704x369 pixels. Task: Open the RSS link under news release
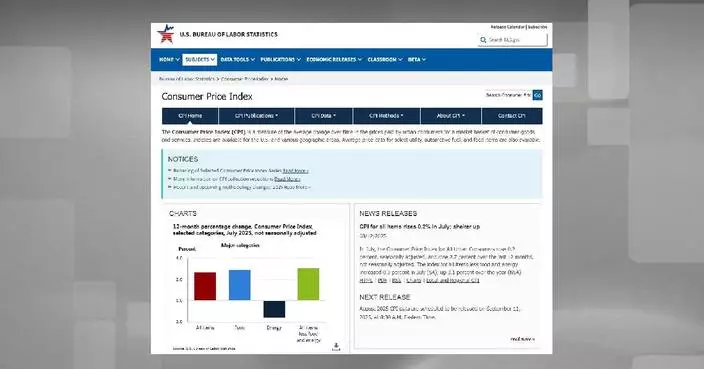396,281
